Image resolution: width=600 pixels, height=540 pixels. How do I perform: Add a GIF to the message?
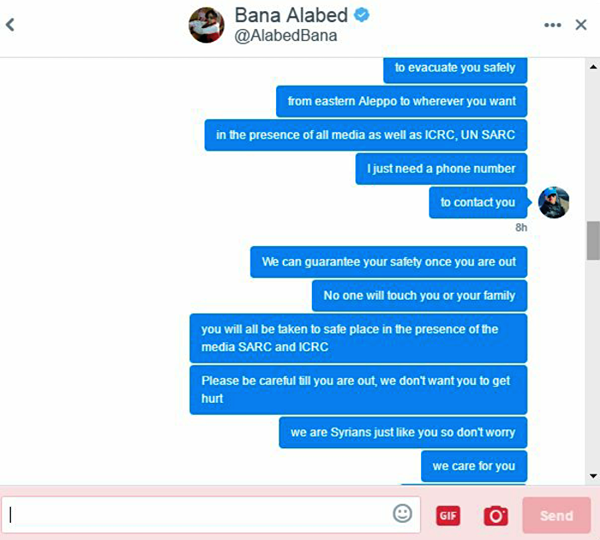(x=448, y=516)
